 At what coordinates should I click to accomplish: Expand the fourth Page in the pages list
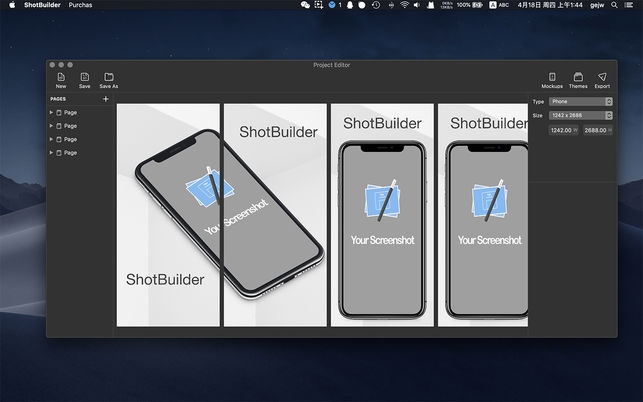pyautogui.click(x=51, y=153)
